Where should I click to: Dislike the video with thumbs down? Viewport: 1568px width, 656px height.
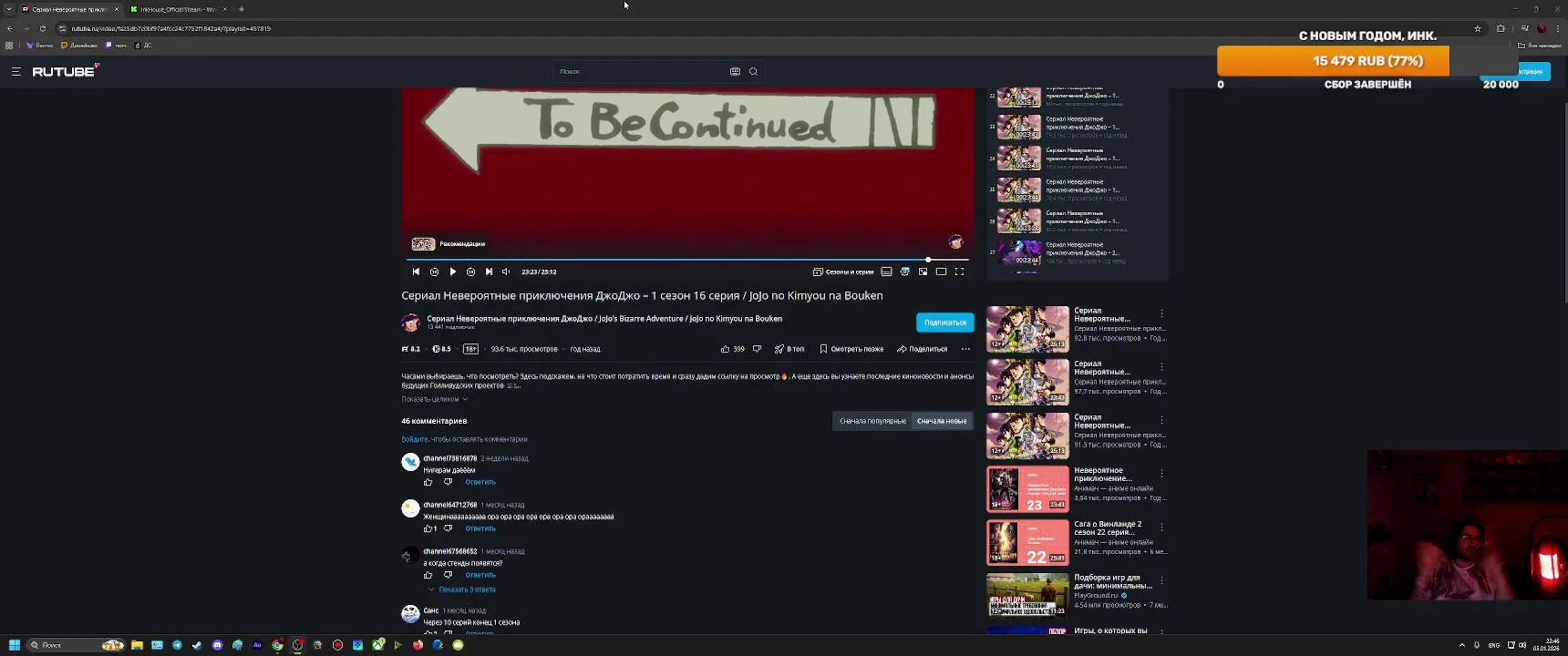click(x=757, y=349)
